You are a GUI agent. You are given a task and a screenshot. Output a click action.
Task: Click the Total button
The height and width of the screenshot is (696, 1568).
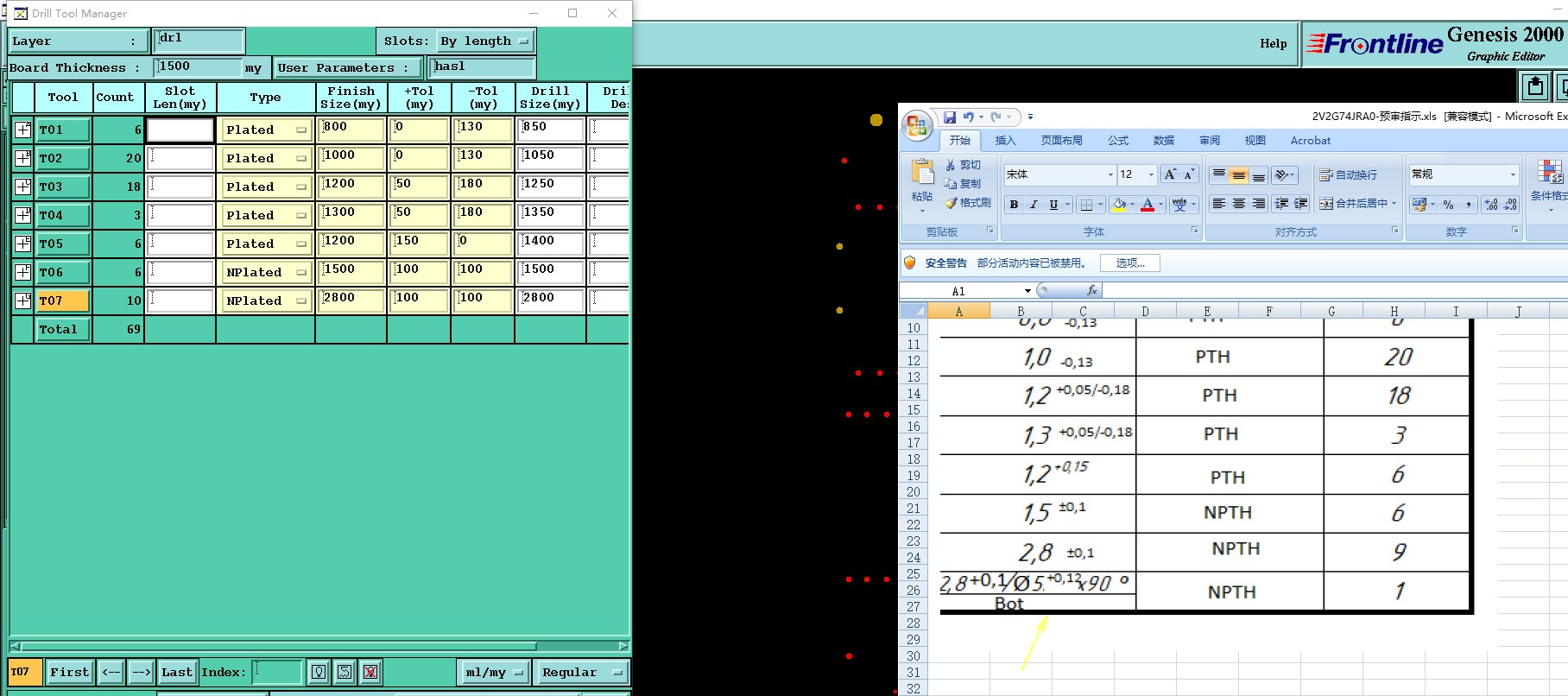coord(63,329)
